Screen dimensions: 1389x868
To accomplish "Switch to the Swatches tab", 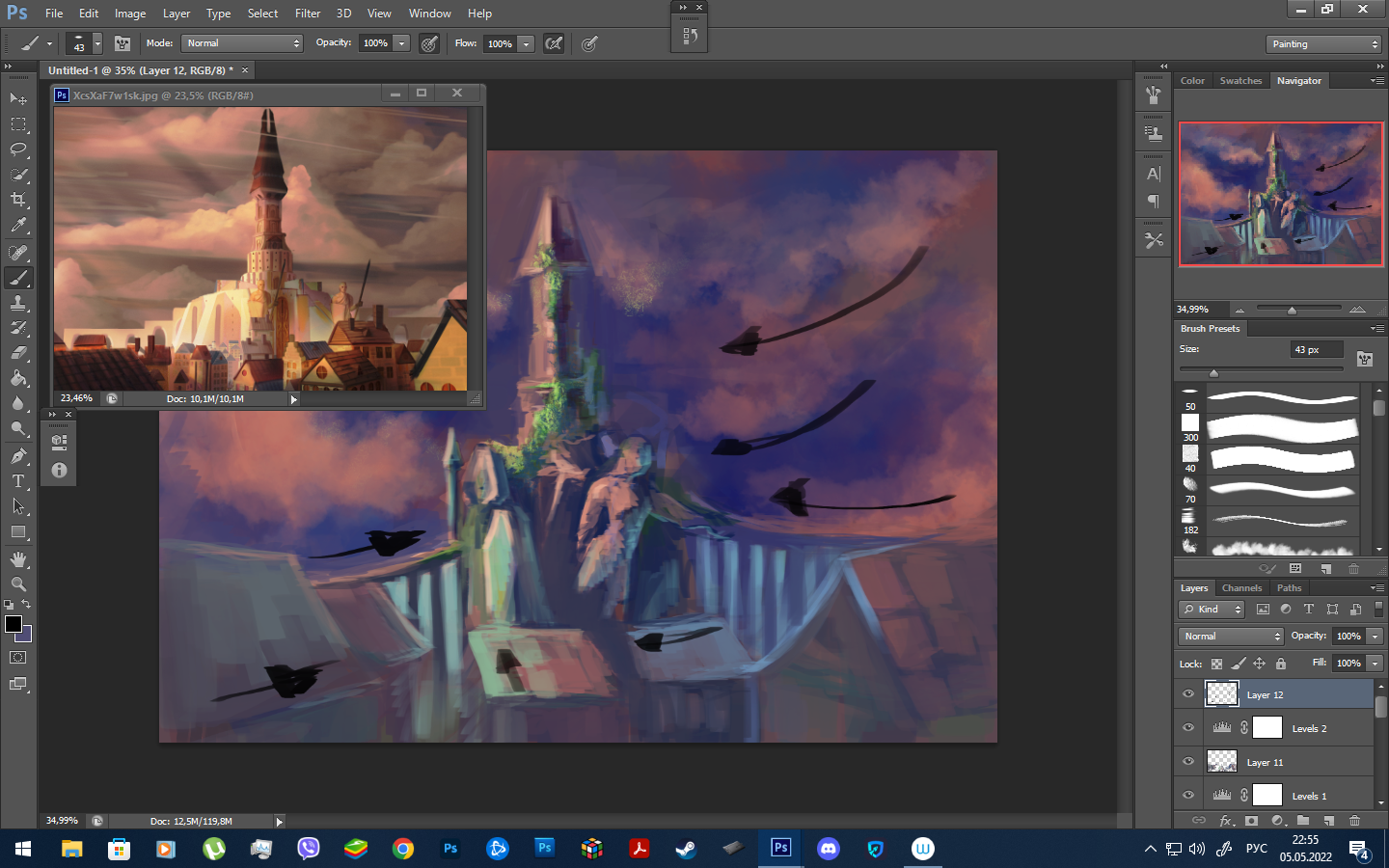I will click(x=1240, y=81).
